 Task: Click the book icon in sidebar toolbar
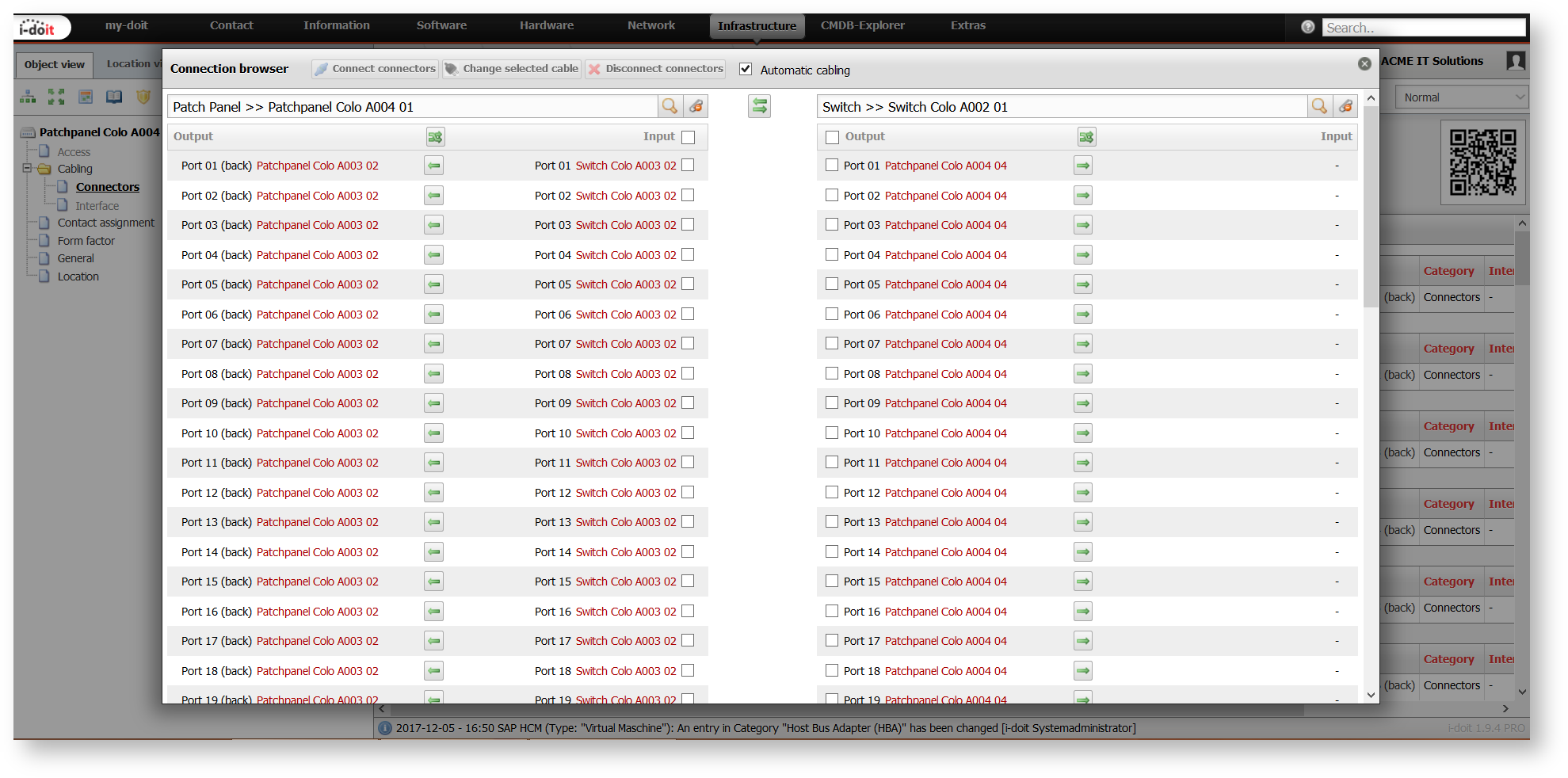tap(114, 97)
